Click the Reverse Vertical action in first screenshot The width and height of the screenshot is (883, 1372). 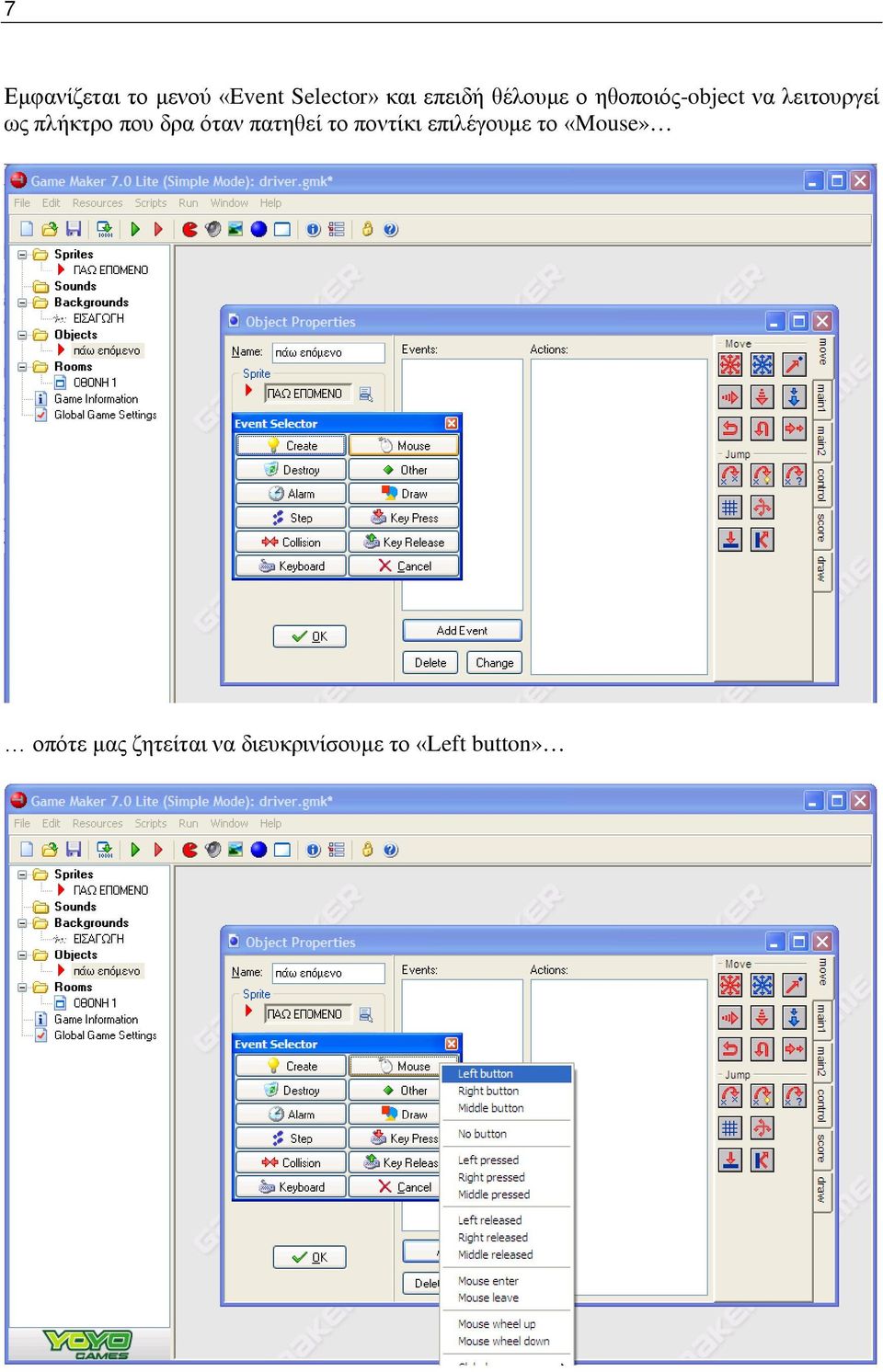coord(763,429)
